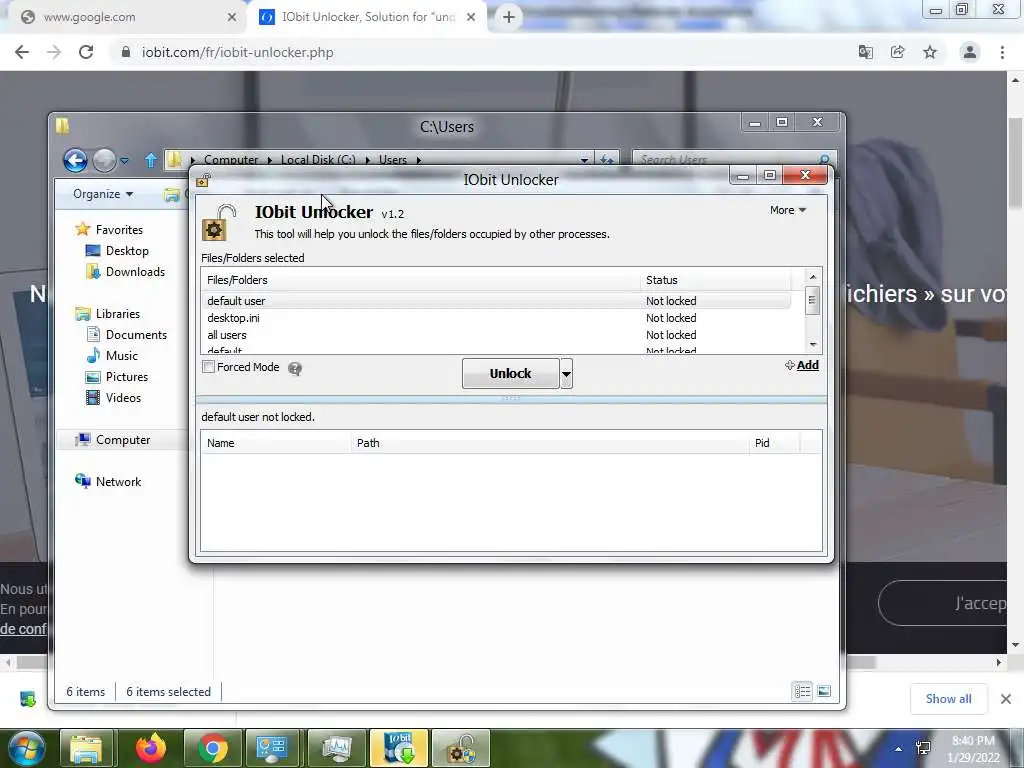This screenshot has height=768, width=1024.
Task: Close the IObit Unlocker browser tab
Action: click(471, 17)
